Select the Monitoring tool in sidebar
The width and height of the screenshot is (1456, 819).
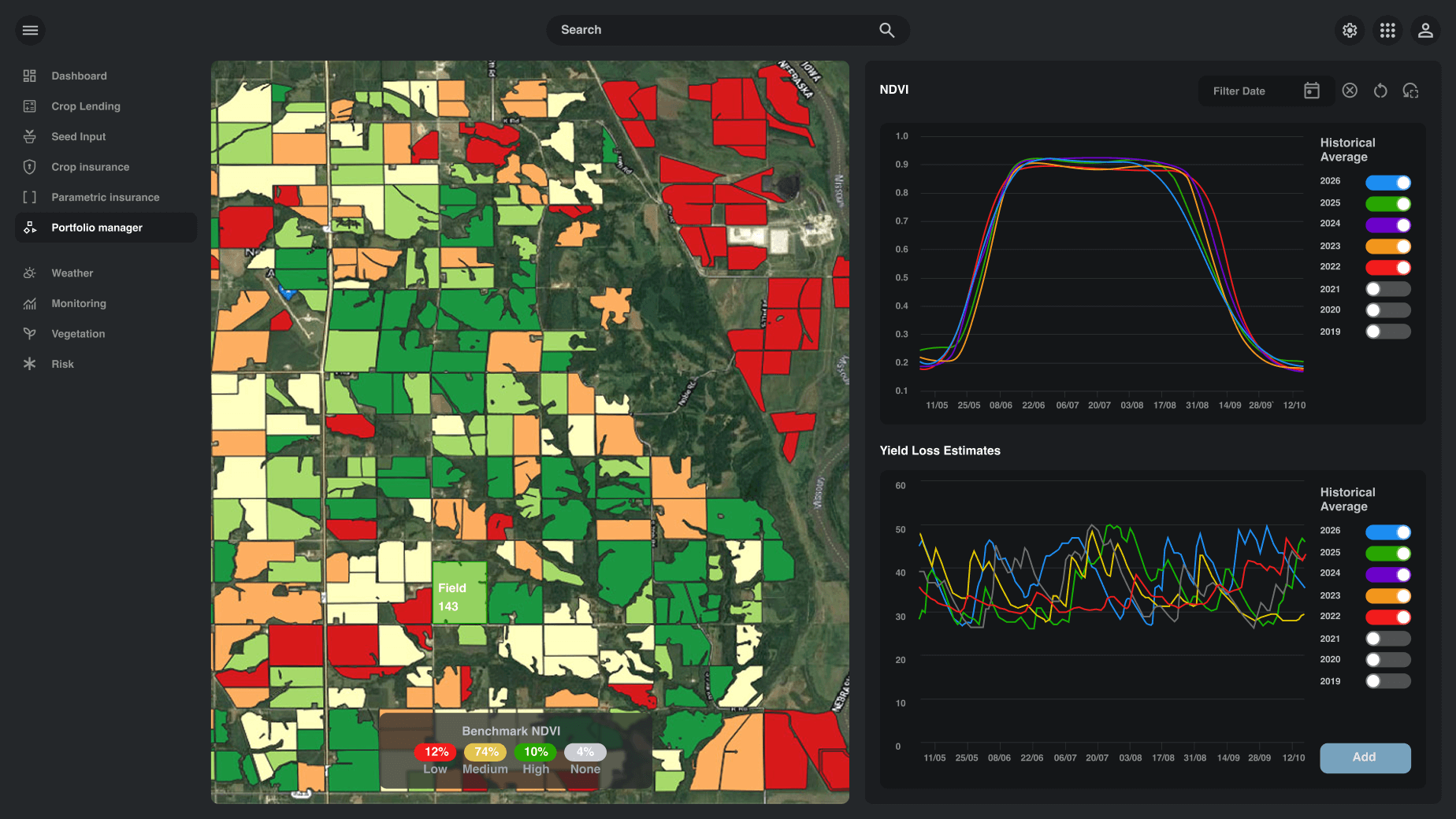point(78,303)
